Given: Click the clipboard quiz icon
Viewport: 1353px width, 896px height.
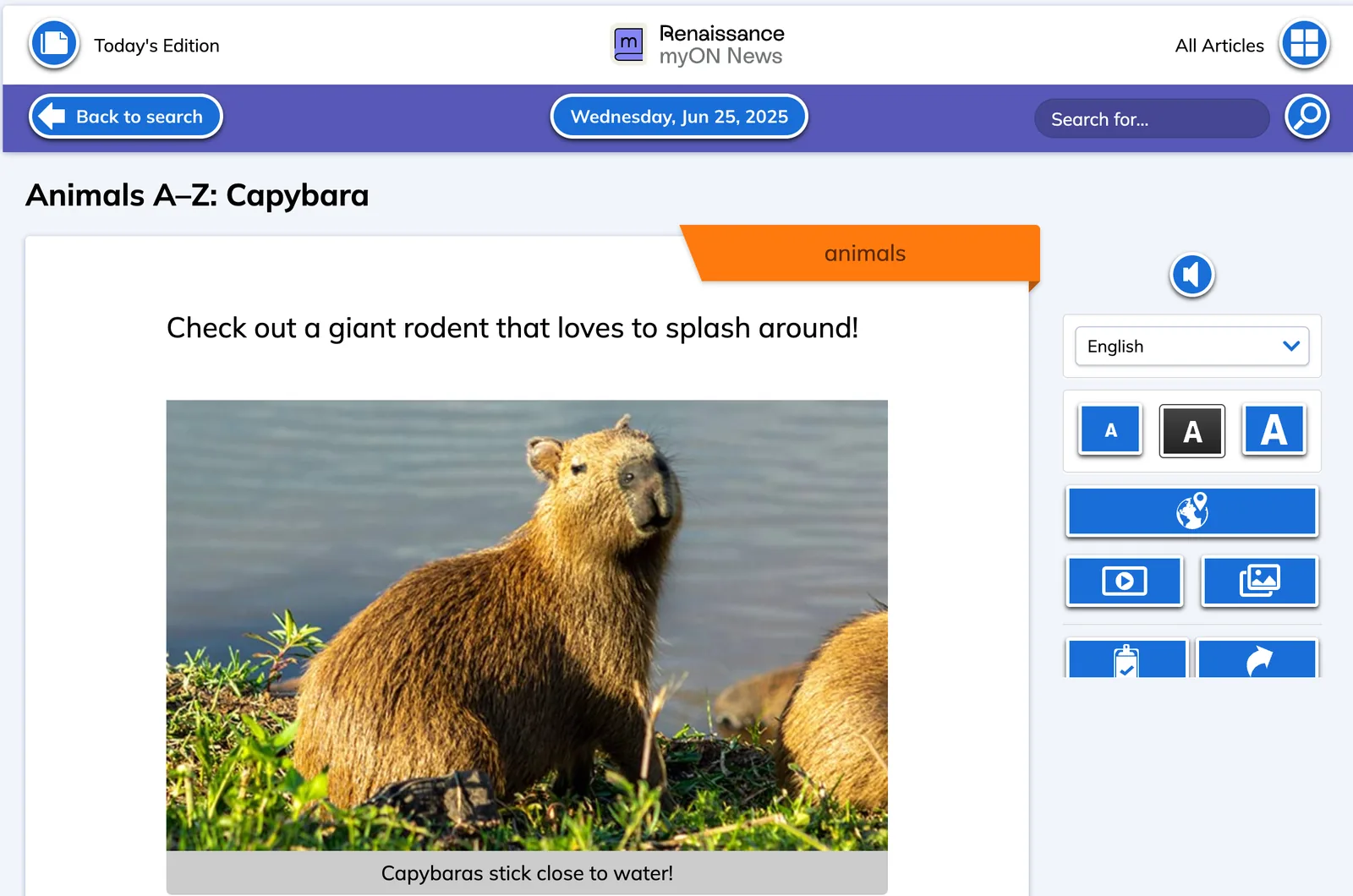Looking at the screenshot, I should tap(1127, 659).
